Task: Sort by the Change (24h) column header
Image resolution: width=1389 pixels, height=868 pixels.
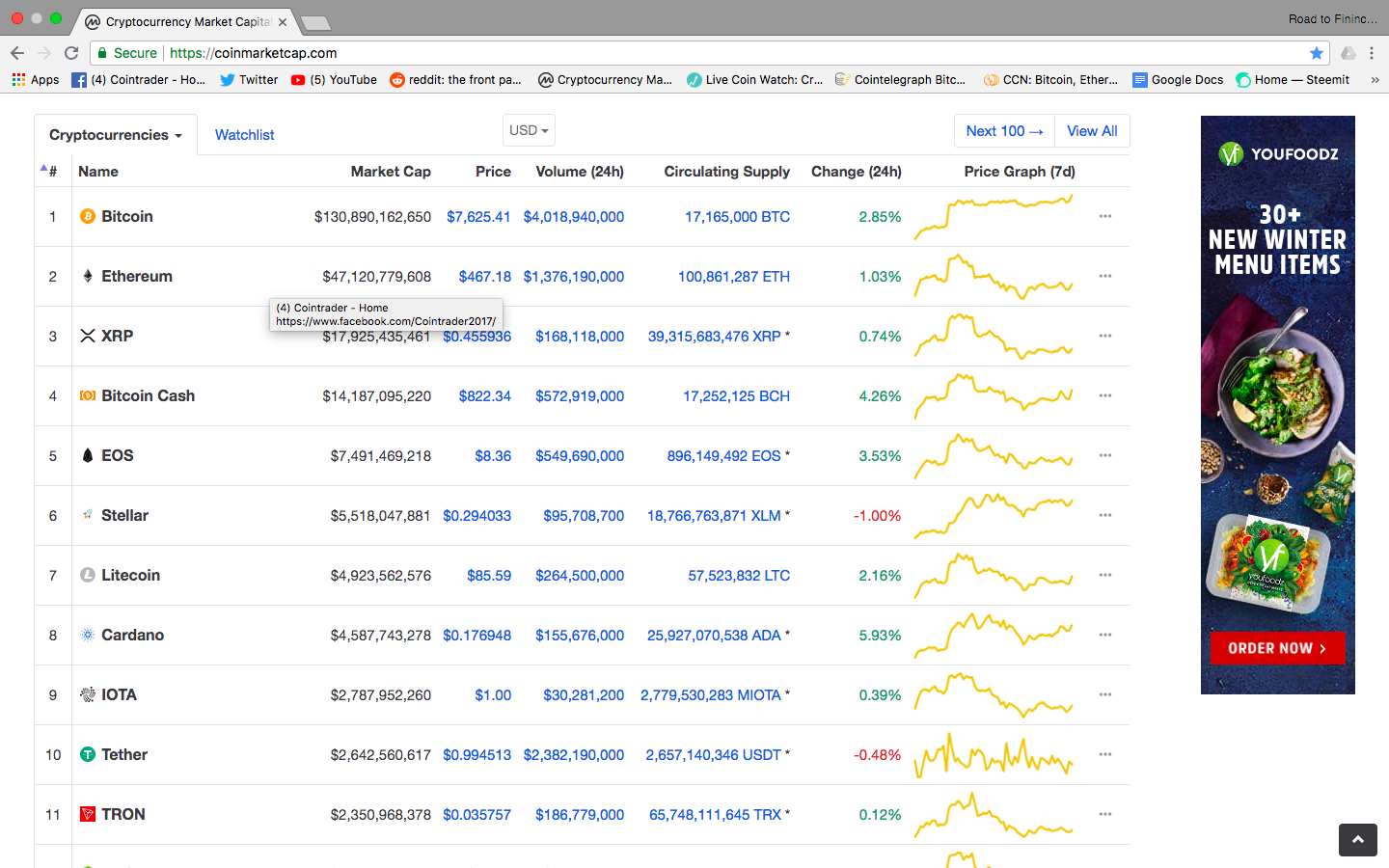Action: coord(856,172)
